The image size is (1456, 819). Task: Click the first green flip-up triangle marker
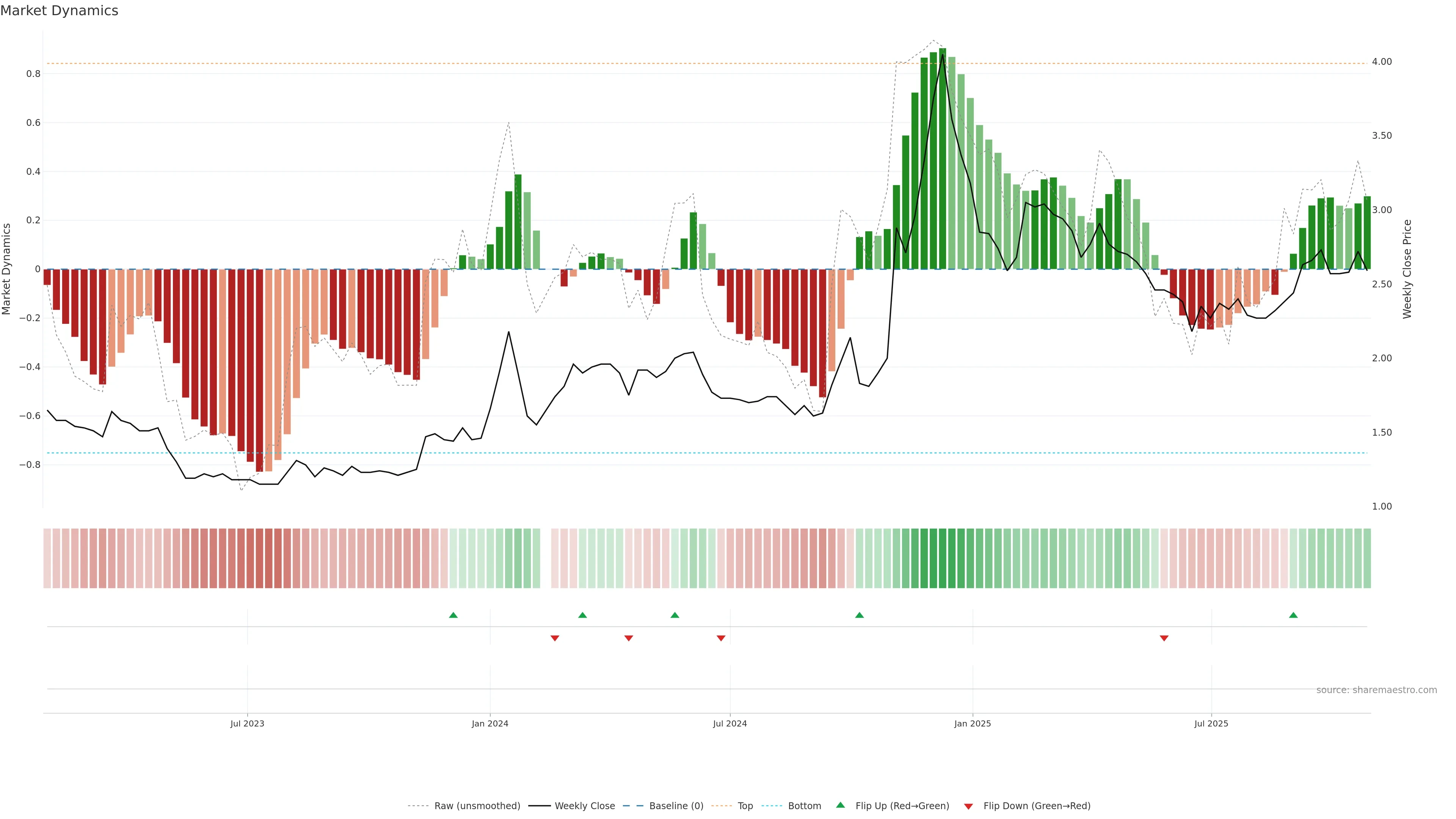tap(453, 615)
